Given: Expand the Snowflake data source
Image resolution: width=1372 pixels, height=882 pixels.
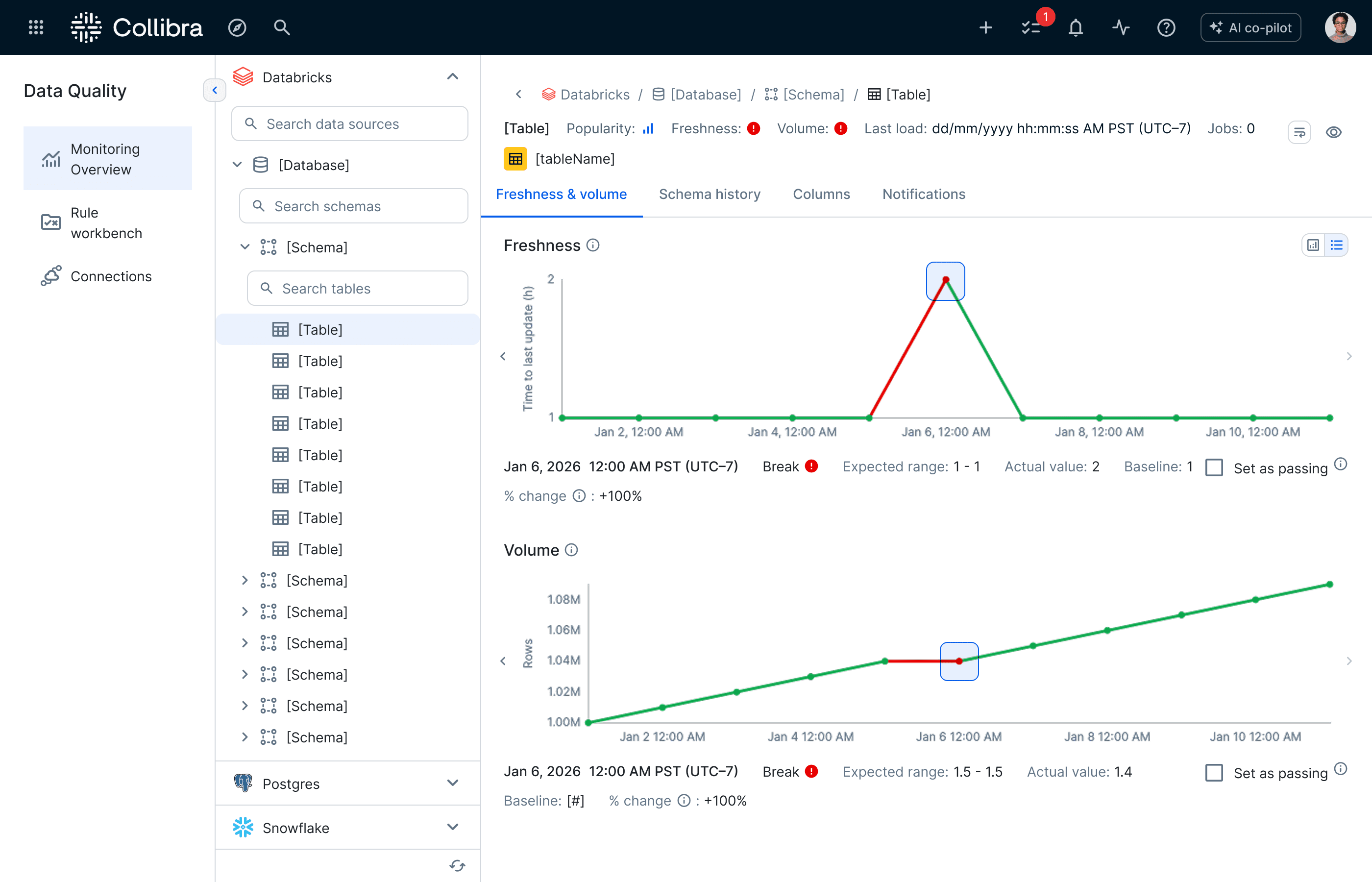Looking at the screenshot, I should click(x=452, y=827).
